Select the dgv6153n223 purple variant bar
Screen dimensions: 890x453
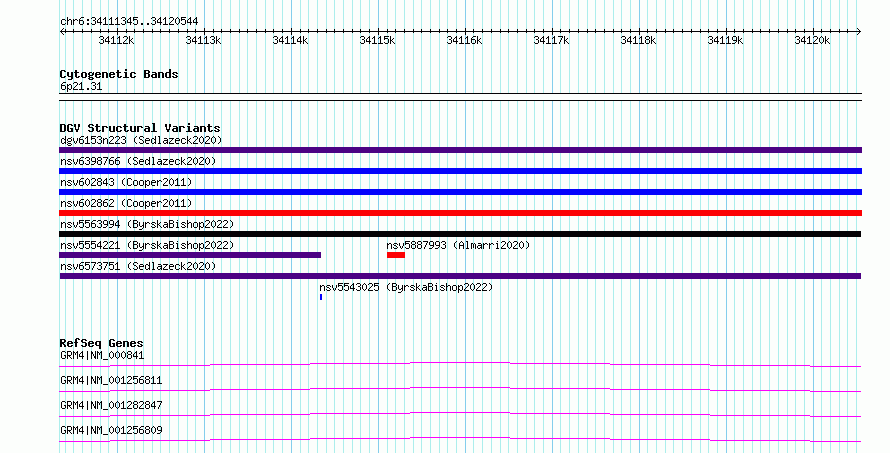click(460, 150)
